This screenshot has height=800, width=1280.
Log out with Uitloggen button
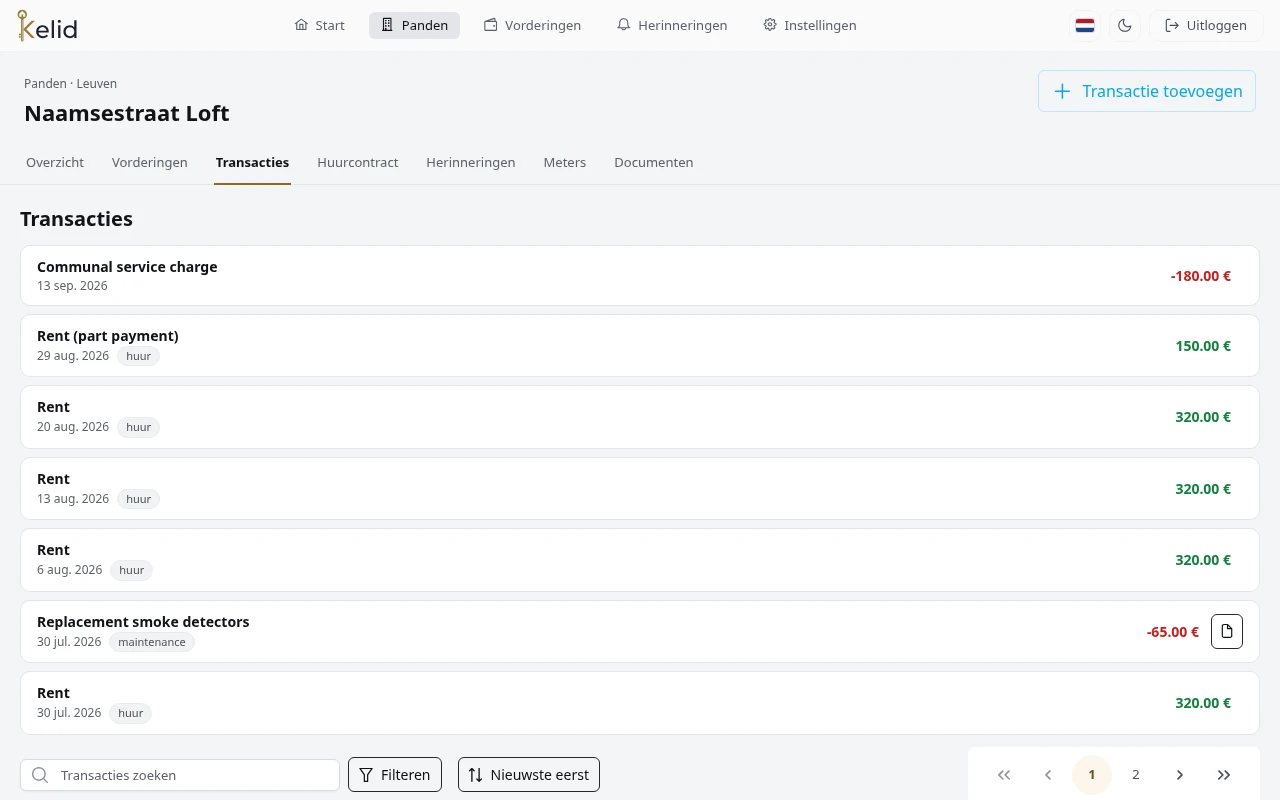click(x=1206, y=25)
